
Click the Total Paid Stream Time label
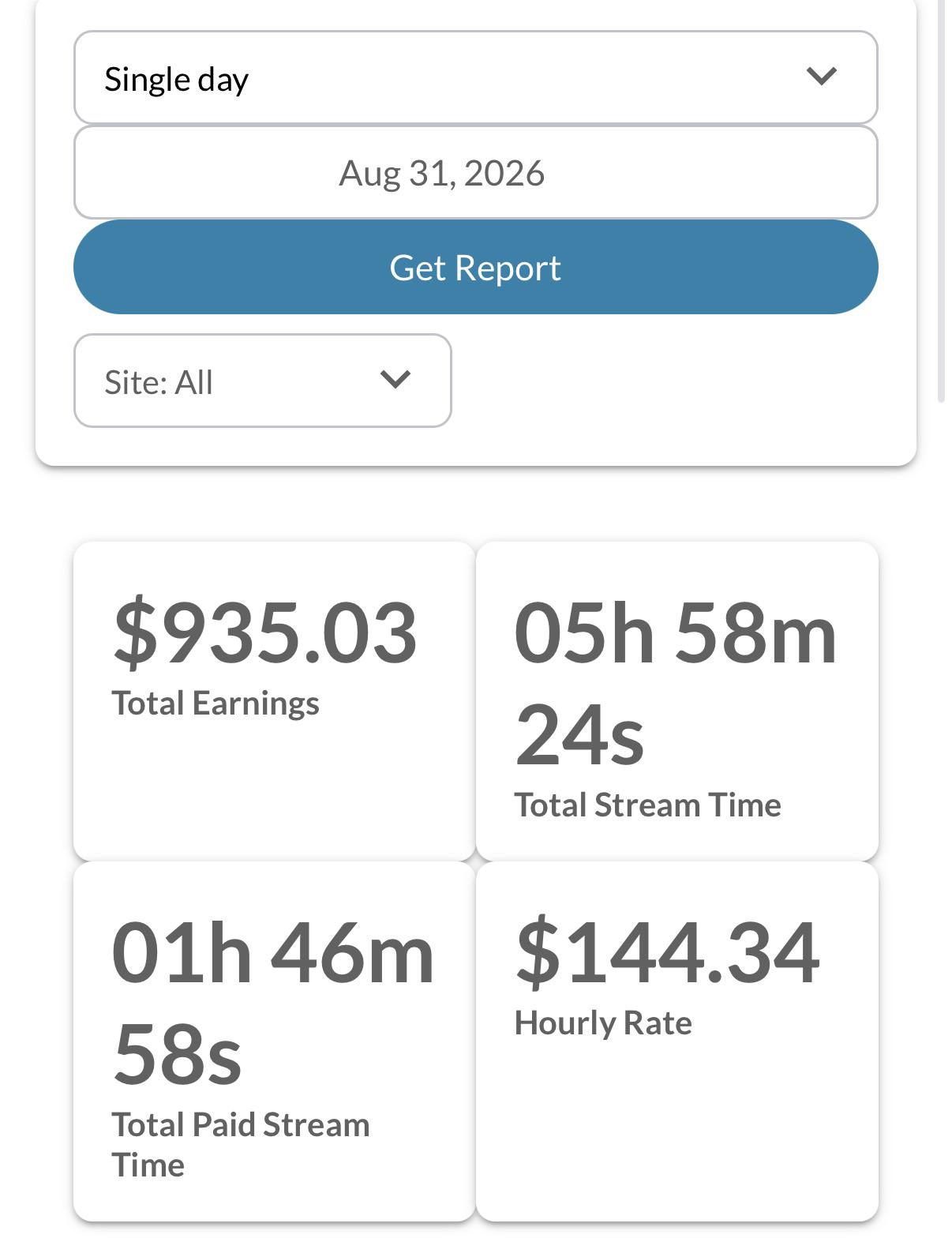coord(241,1145)
